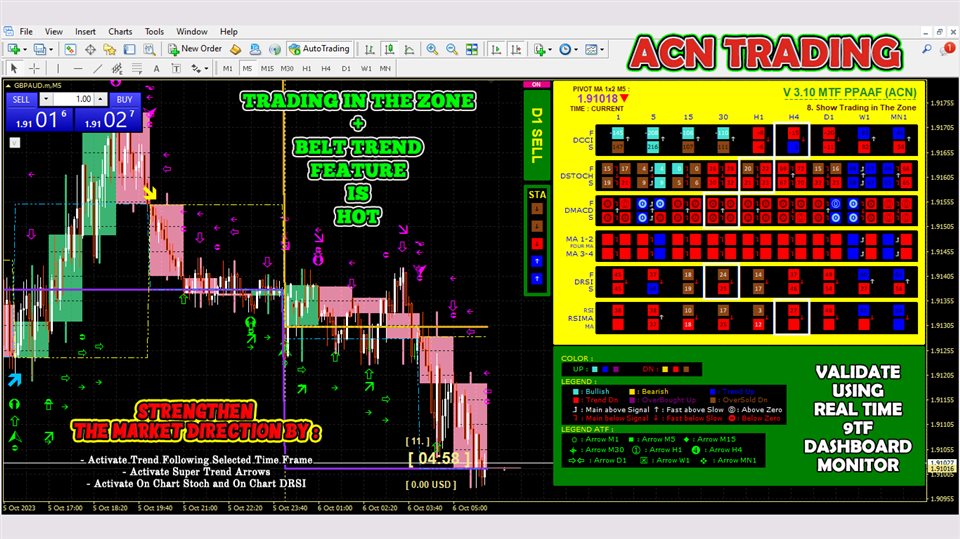Switch chart to Candlesticks mode
This screenshot has height=539, width=960.
click(x=389, y=49)
